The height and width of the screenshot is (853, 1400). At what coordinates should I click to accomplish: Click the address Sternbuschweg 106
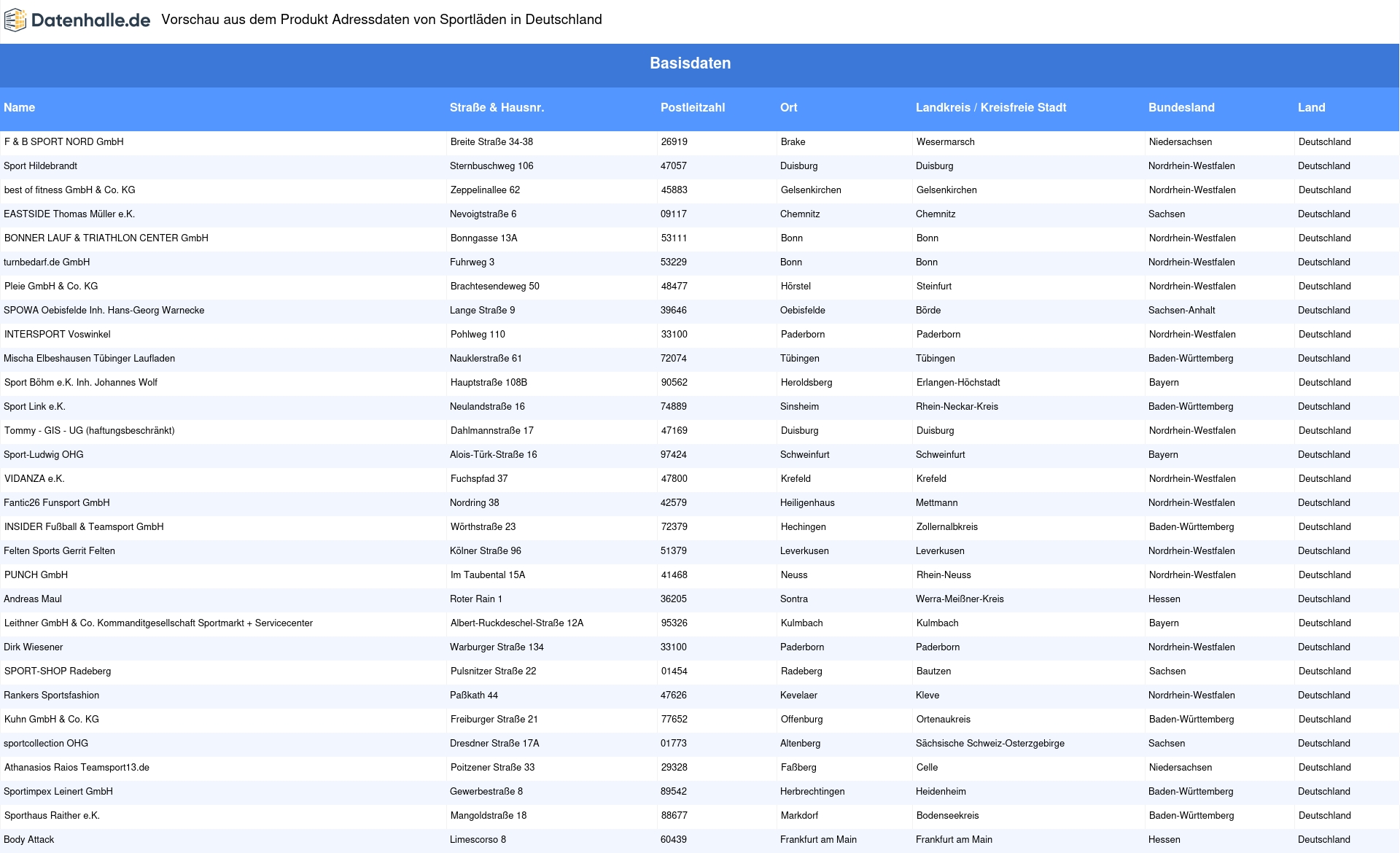click(x=491, y=165)
